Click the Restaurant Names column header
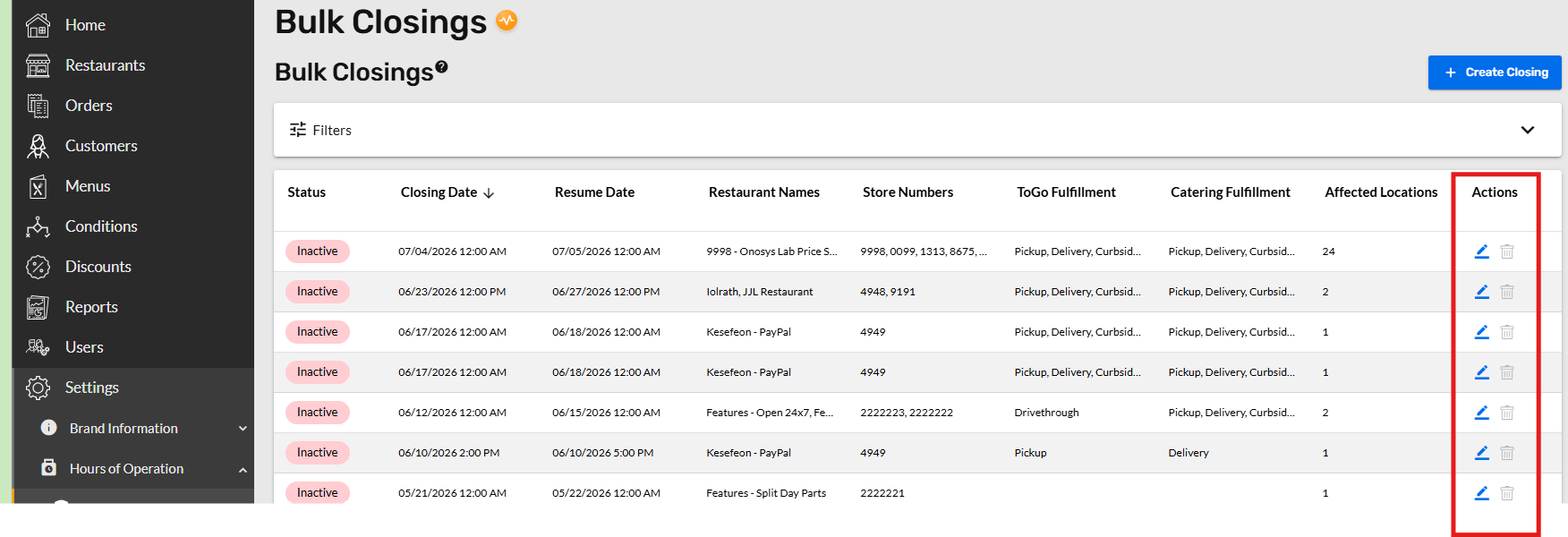The width and height of the screenshot is (1568, 537). [x=764, y=192]
